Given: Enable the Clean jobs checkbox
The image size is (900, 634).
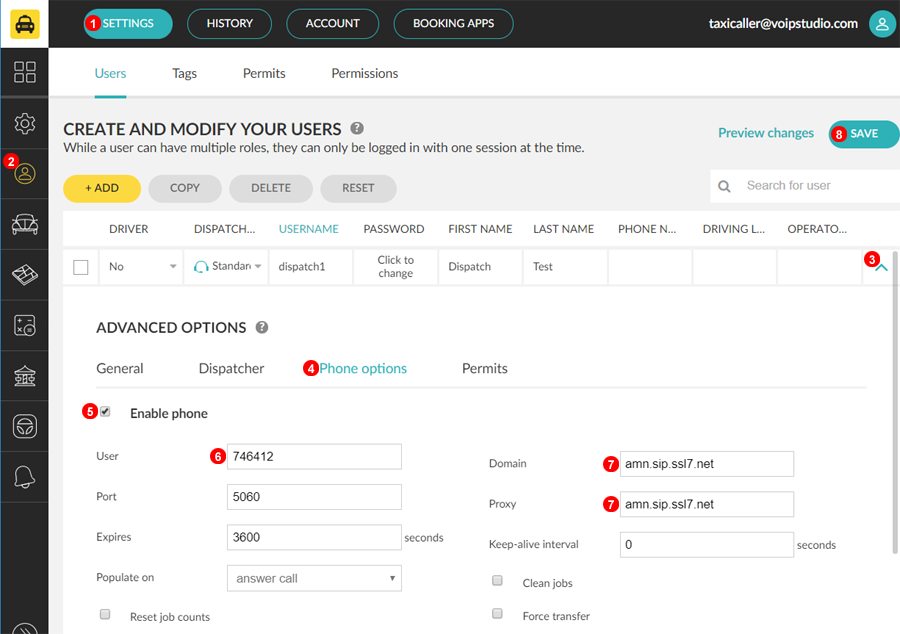Looking at the screenshot, I should pos(498,581).
